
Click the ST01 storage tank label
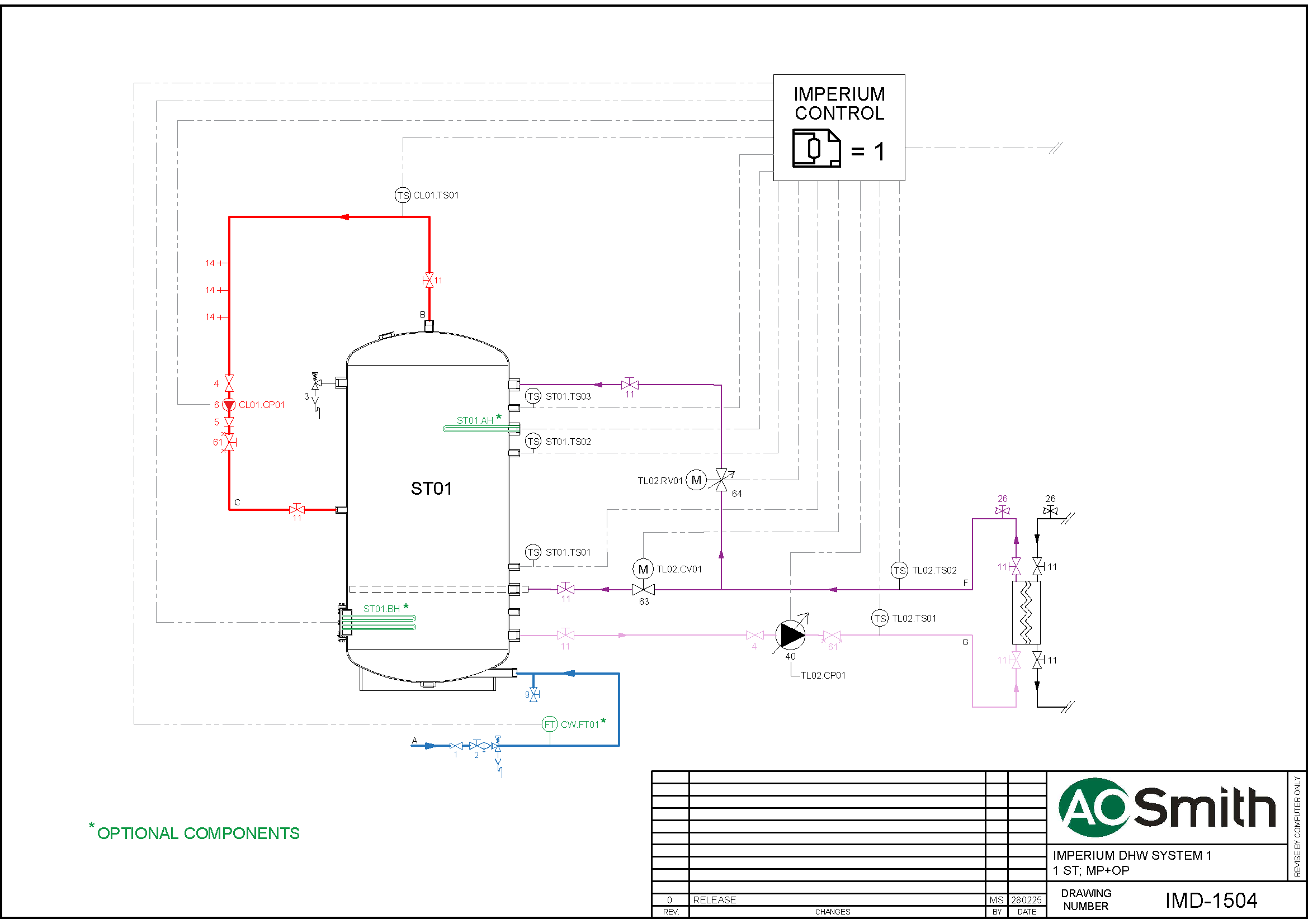431,489
